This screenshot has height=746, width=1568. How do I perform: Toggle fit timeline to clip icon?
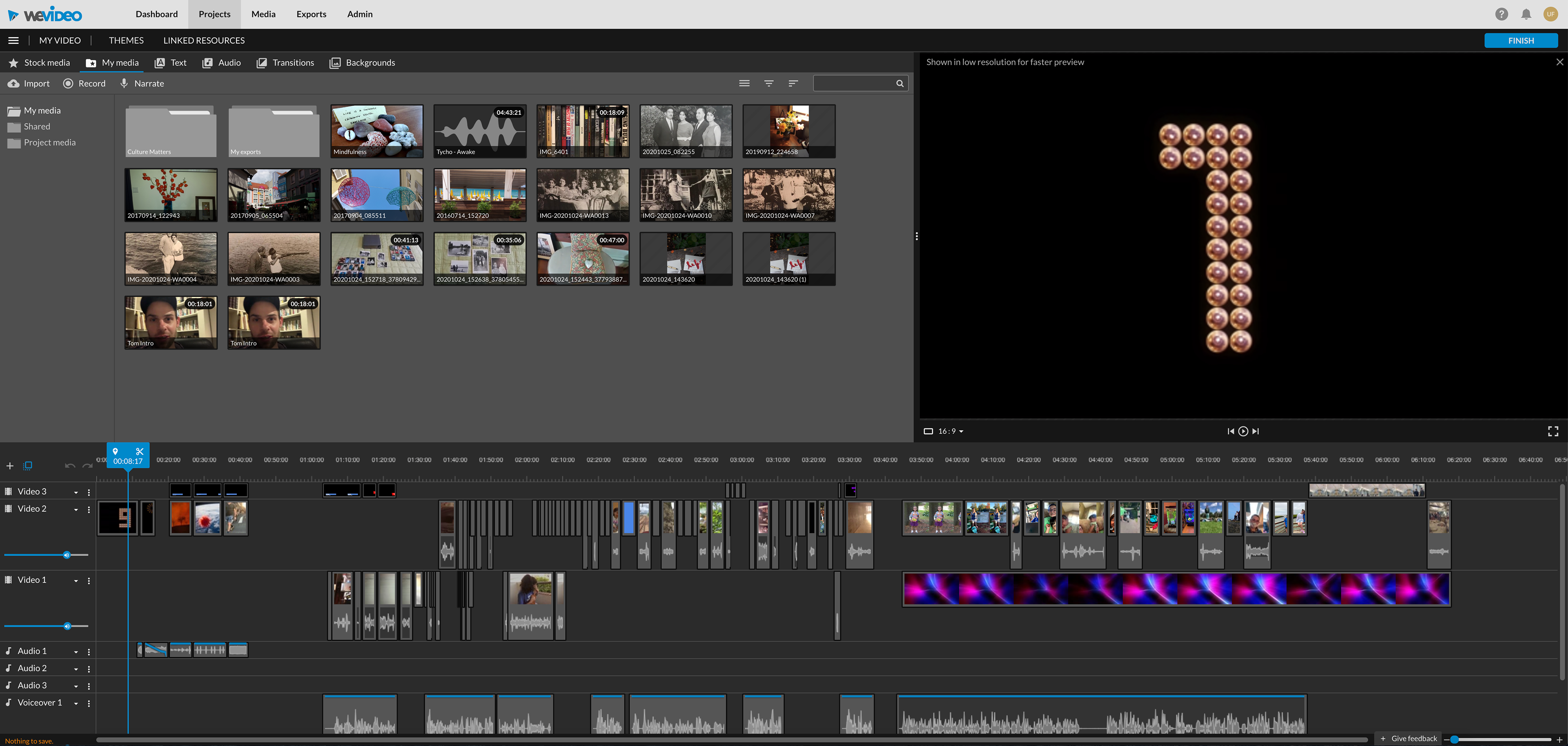point(27,466)
